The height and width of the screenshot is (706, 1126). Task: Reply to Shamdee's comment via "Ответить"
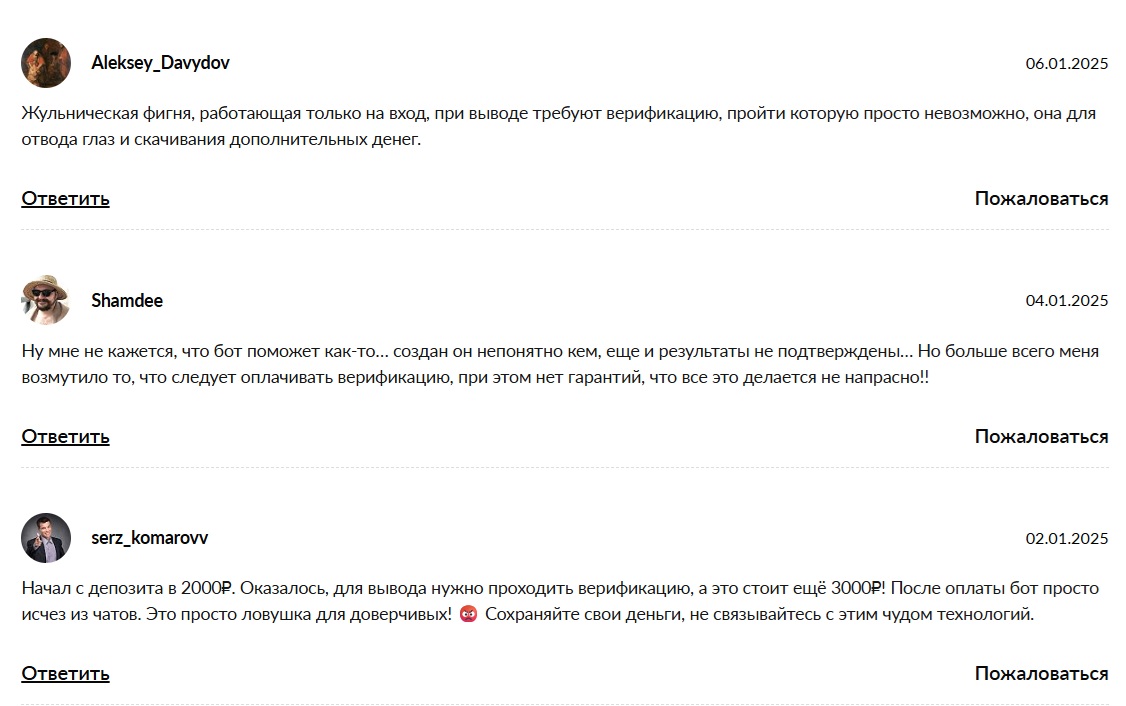tap(65, 436)
